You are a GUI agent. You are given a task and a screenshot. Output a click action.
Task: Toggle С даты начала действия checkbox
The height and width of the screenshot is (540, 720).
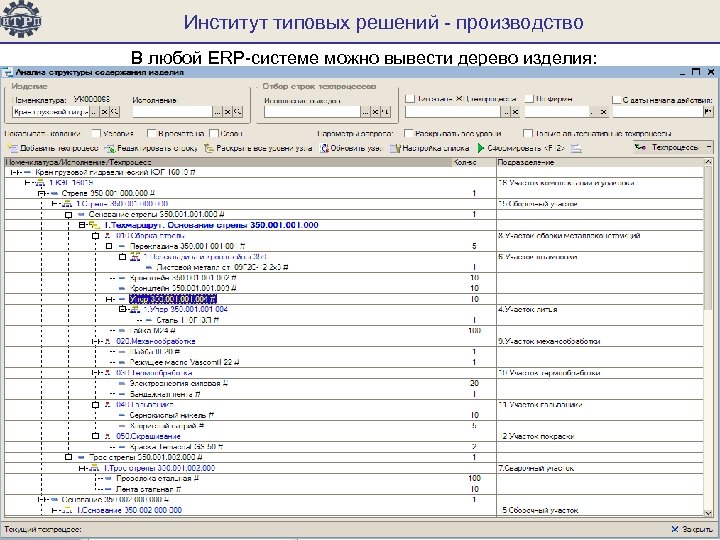617,100
